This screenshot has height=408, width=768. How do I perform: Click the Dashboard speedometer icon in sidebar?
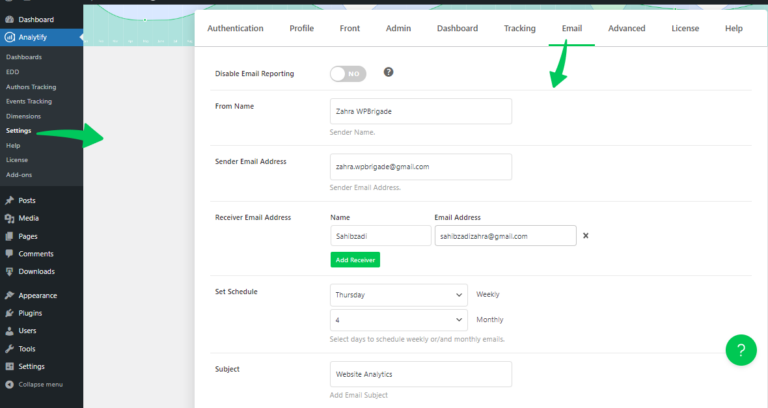[x=9, y=20]
